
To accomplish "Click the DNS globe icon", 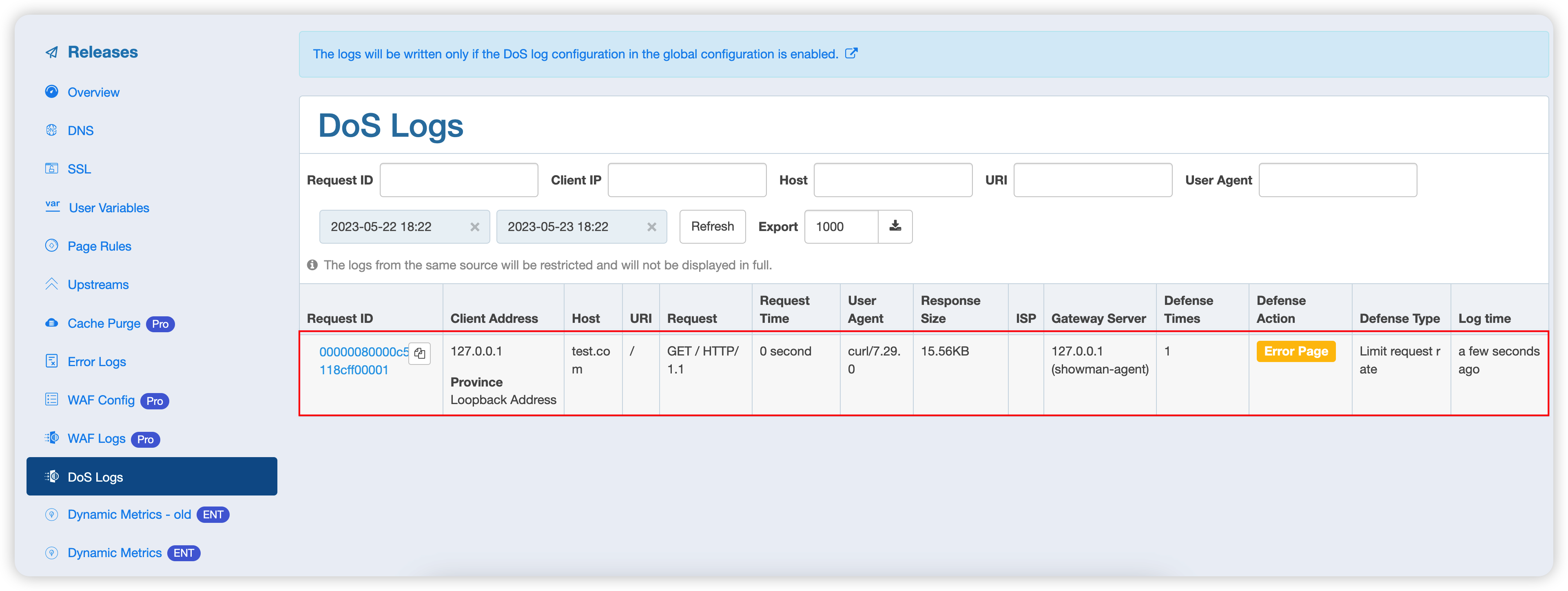I will click(52, 130).
